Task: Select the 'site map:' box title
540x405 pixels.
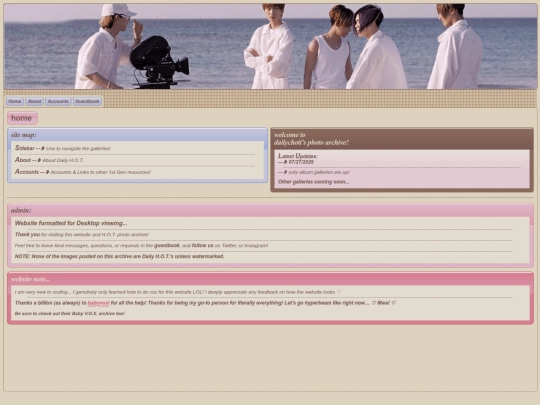Action: click(x=23, y=135)
